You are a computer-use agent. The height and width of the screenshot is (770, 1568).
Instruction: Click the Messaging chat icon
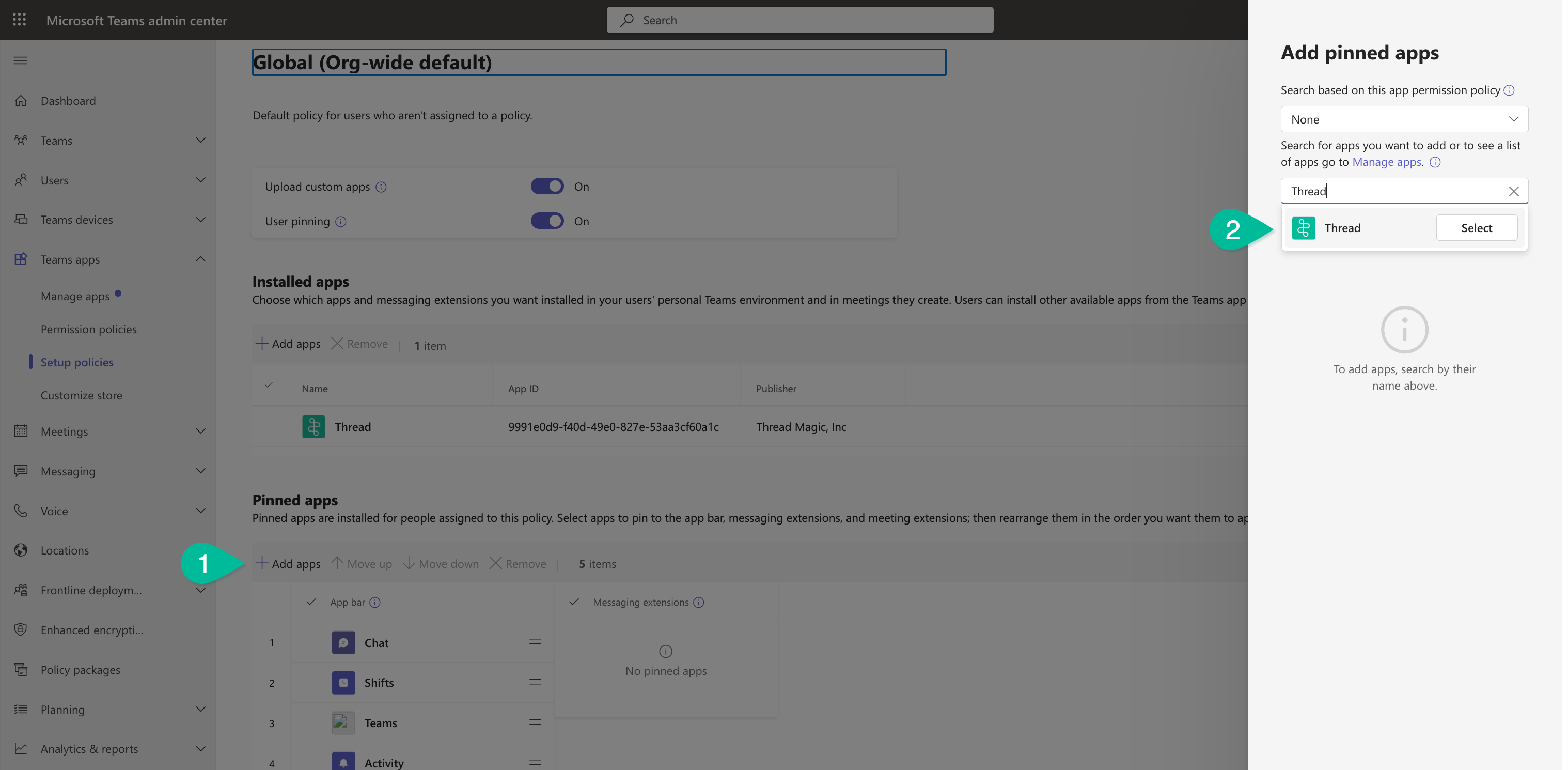pyautogui.click(x=21, y=471)
